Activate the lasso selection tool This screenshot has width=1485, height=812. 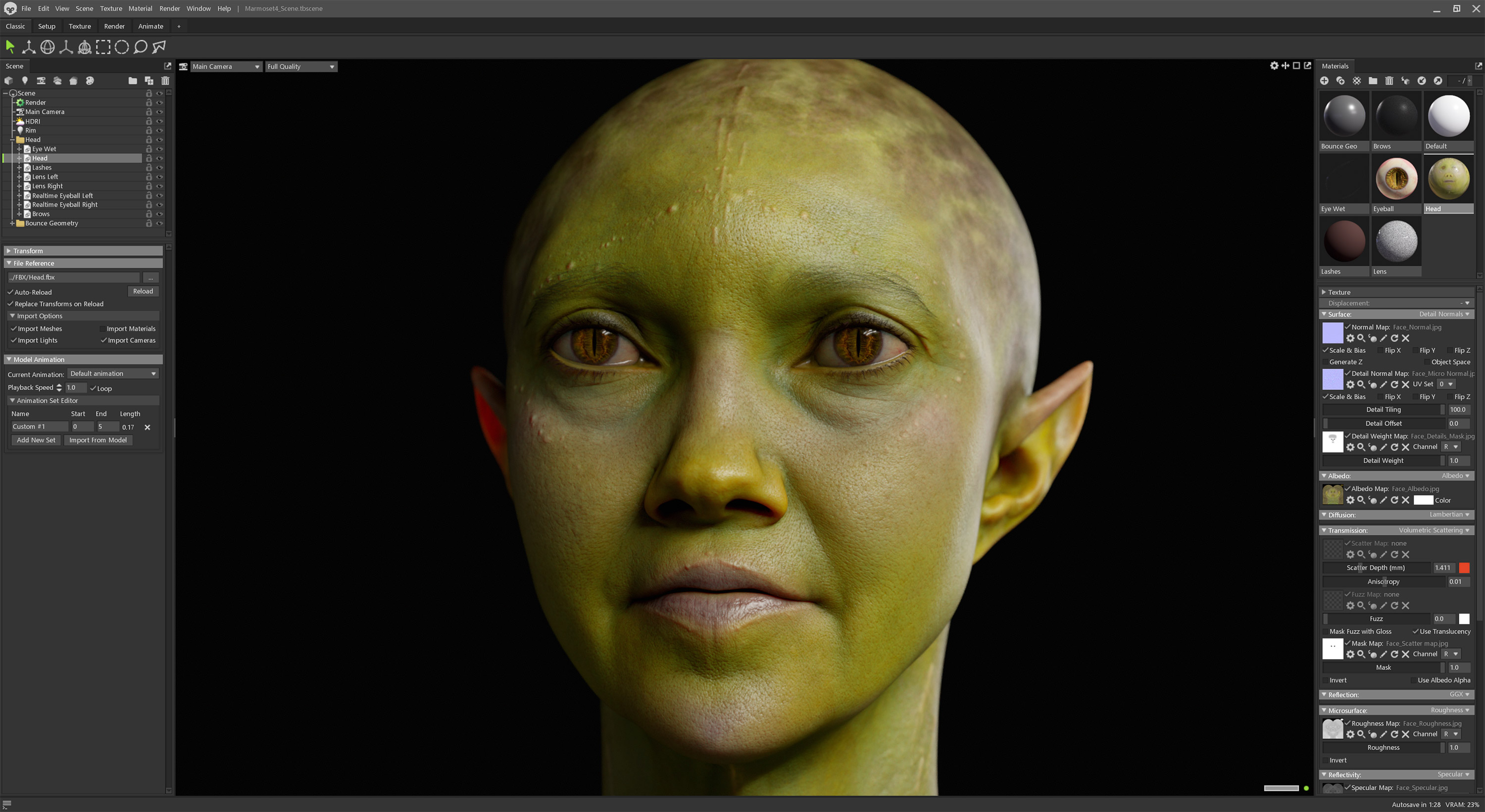140,48
